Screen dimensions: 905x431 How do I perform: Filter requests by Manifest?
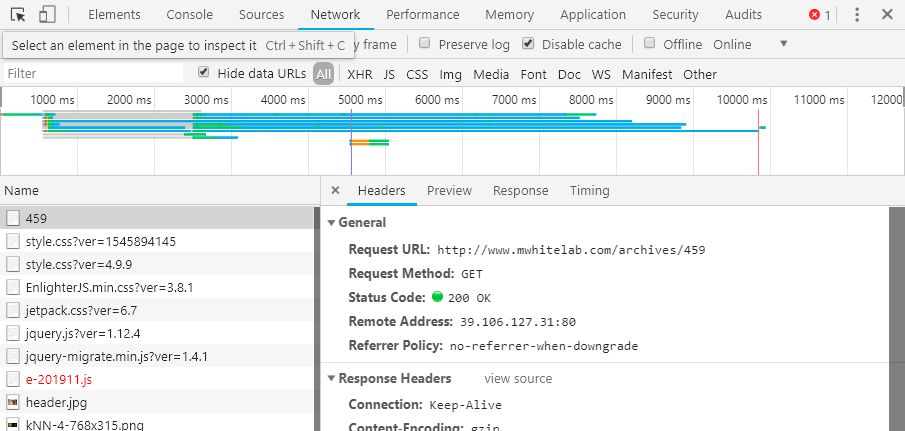[647, 74]
